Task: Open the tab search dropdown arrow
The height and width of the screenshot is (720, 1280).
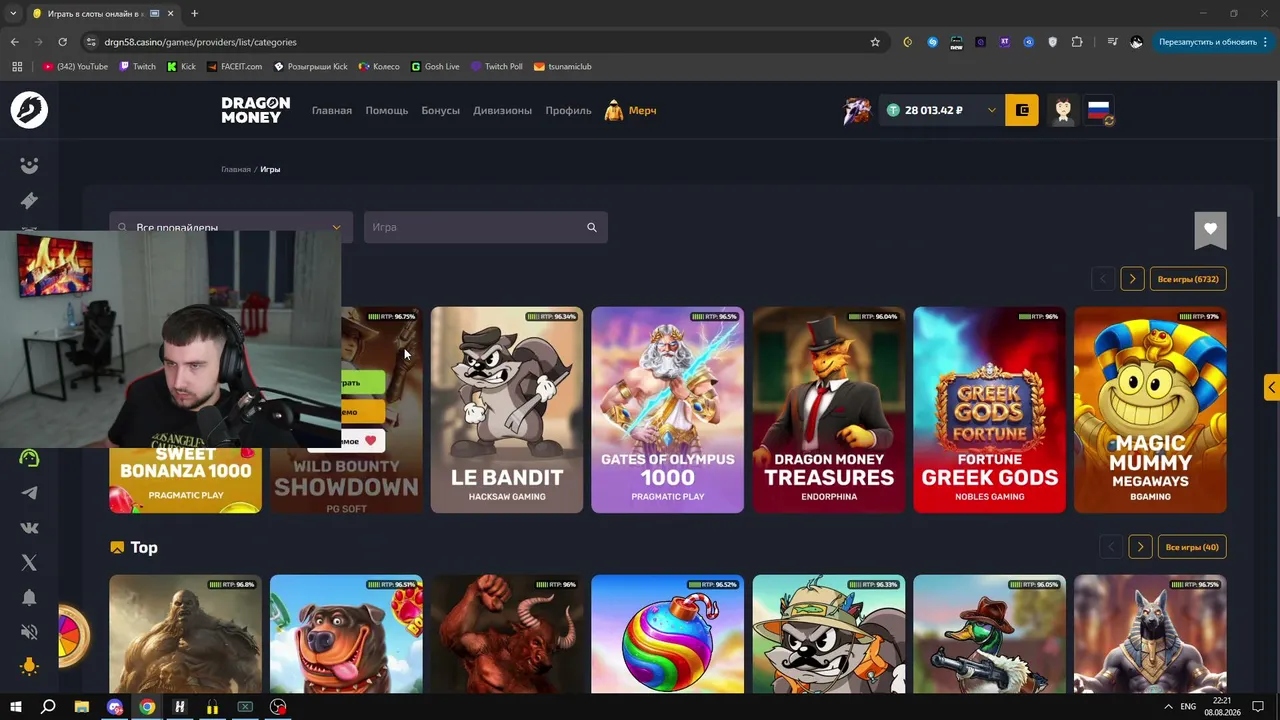Action: click(13, 14)
